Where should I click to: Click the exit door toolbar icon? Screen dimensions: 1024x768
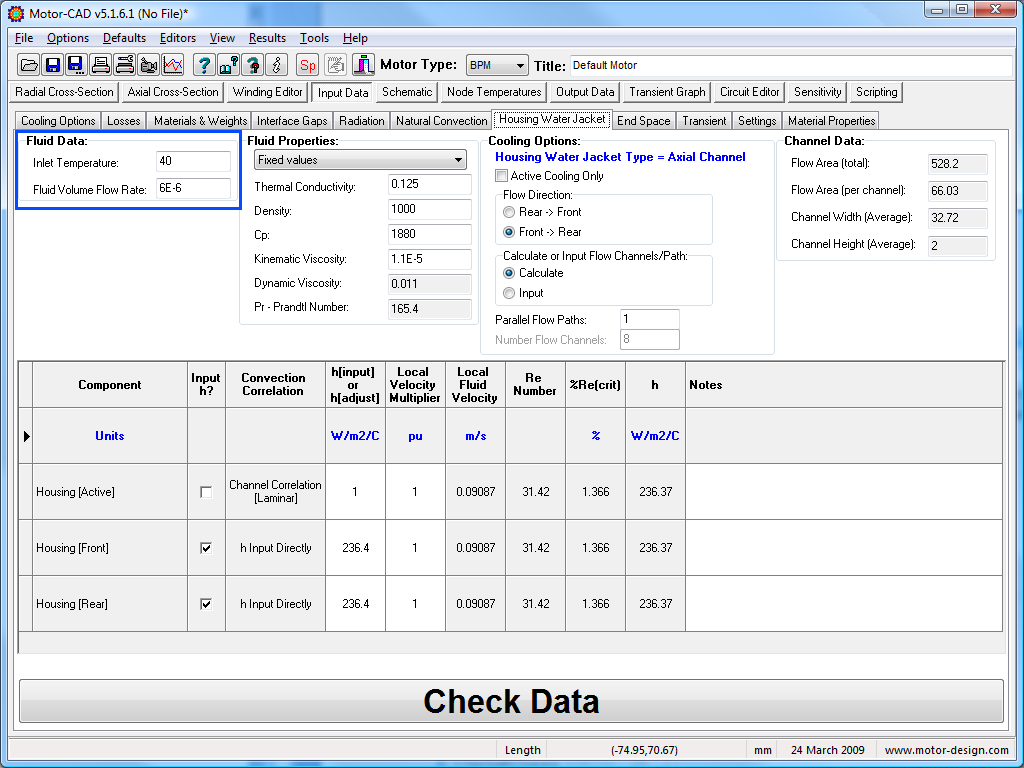point(363,65)
